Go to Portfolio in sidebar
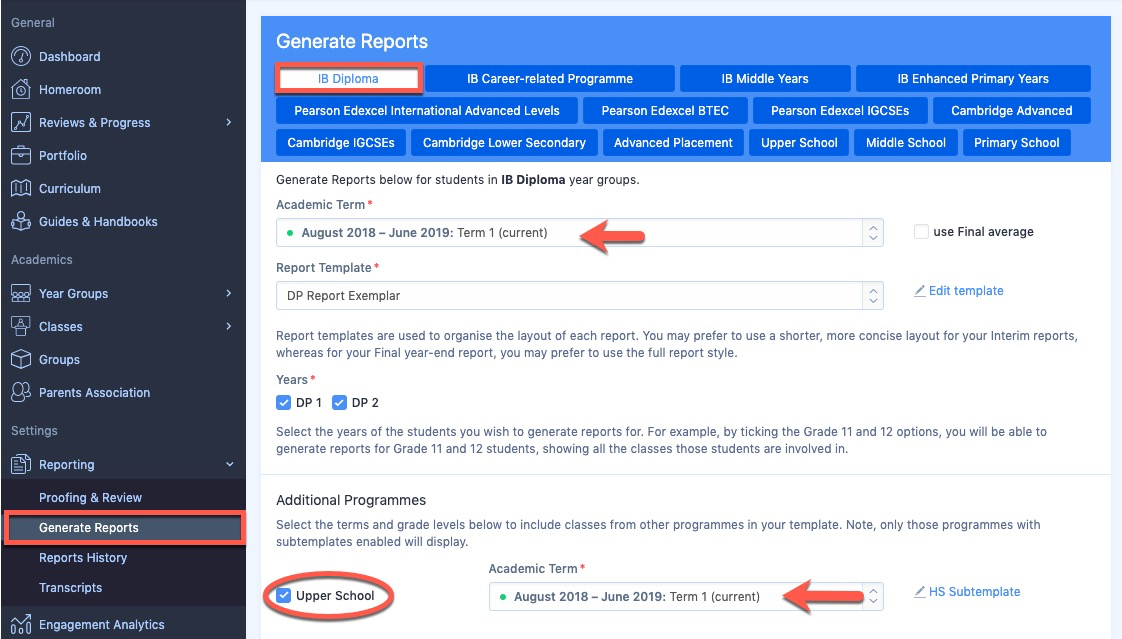The image size is (1122, 639). coord(62,155)
